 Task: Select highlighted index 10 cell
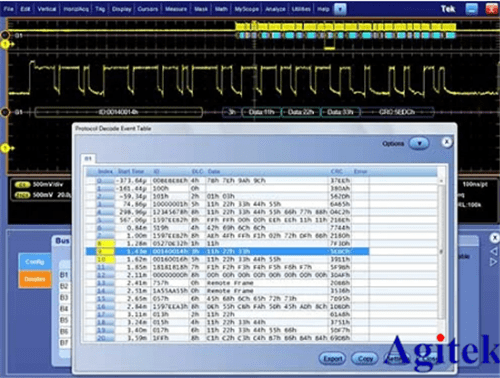[x=105, y=259]
